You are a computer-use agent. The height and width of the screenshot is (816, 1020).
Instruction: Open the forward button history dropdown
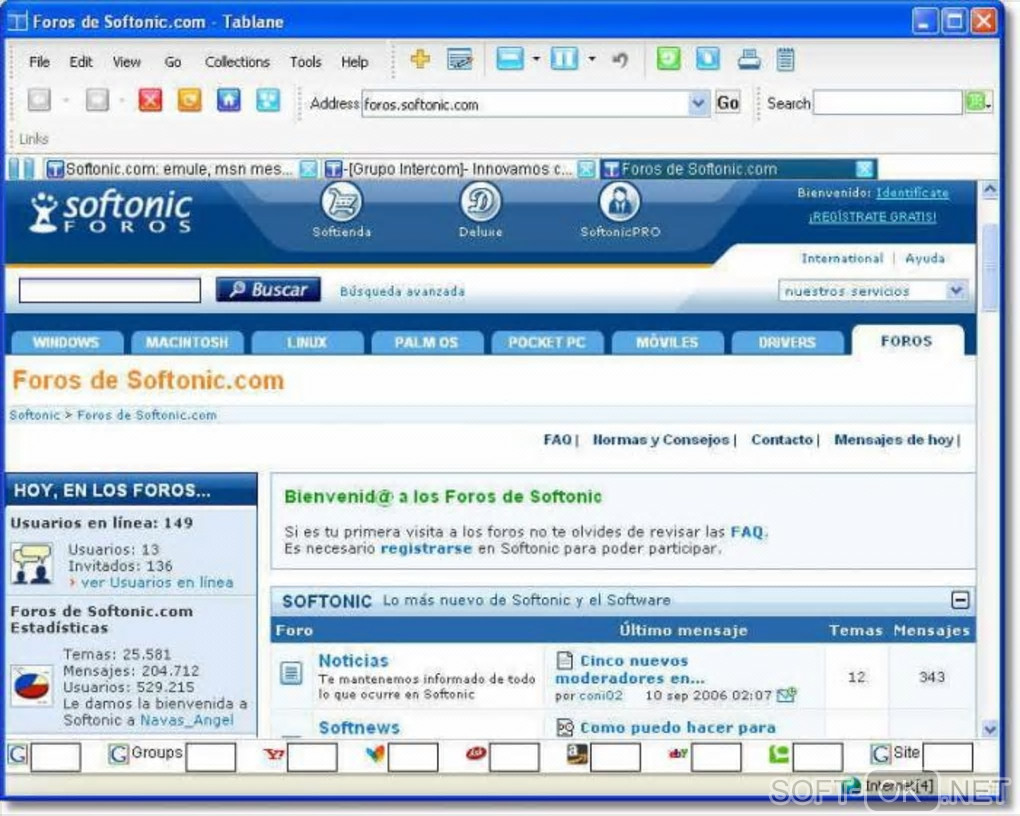122,101
